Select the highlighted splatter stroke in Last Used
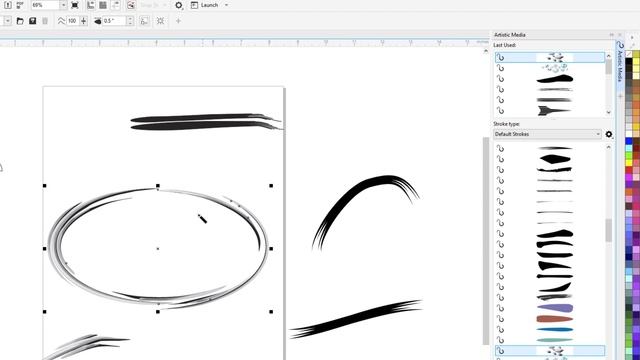The image size is (640, 360). 550,57
